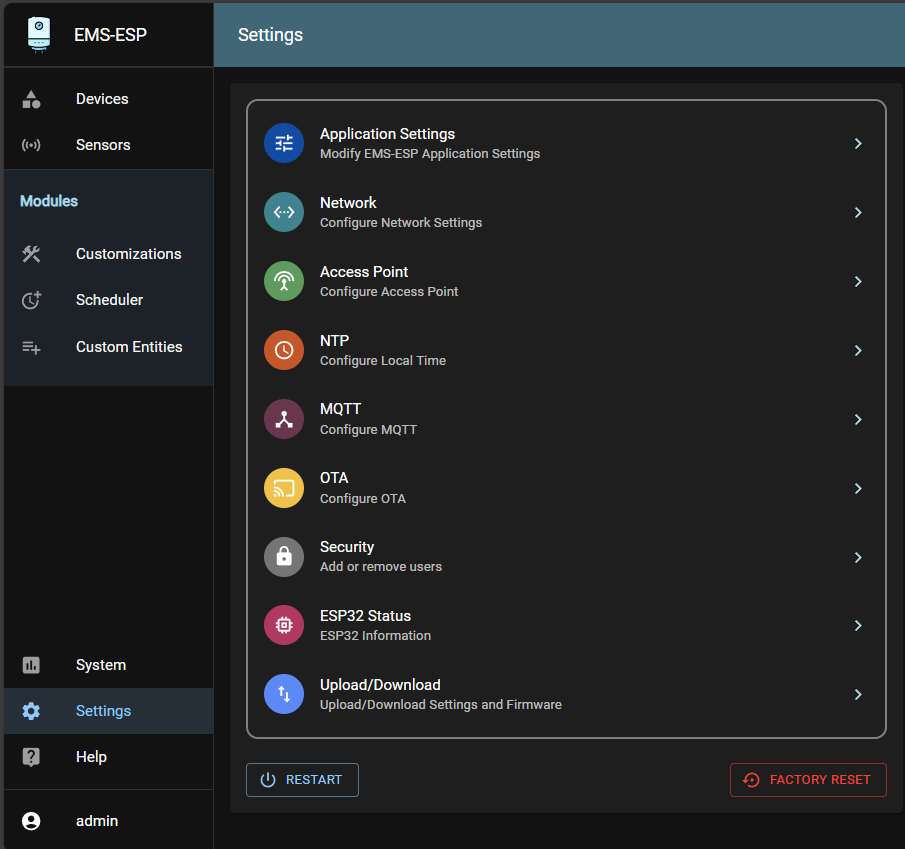Expand the Security row chevron
Viewport: 905px width, 849px height.
(858, 557)
